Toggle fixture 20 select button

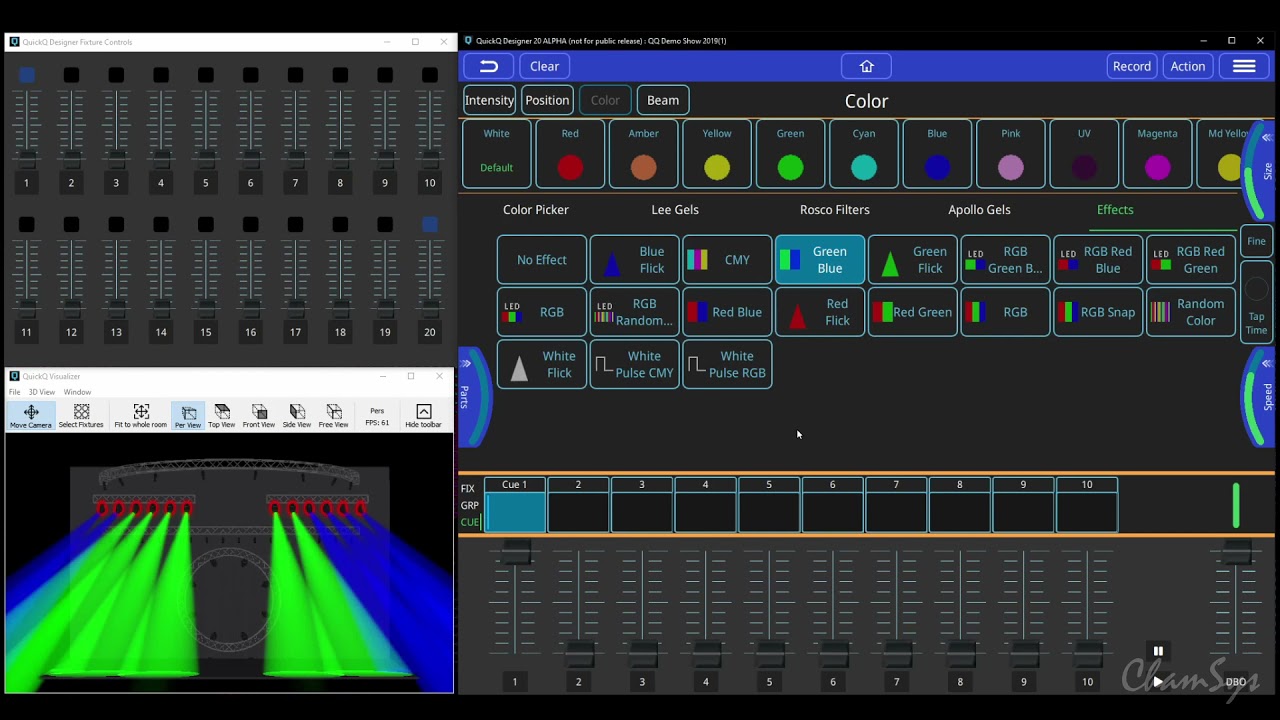pyautogui.click(x=429, y=225)
